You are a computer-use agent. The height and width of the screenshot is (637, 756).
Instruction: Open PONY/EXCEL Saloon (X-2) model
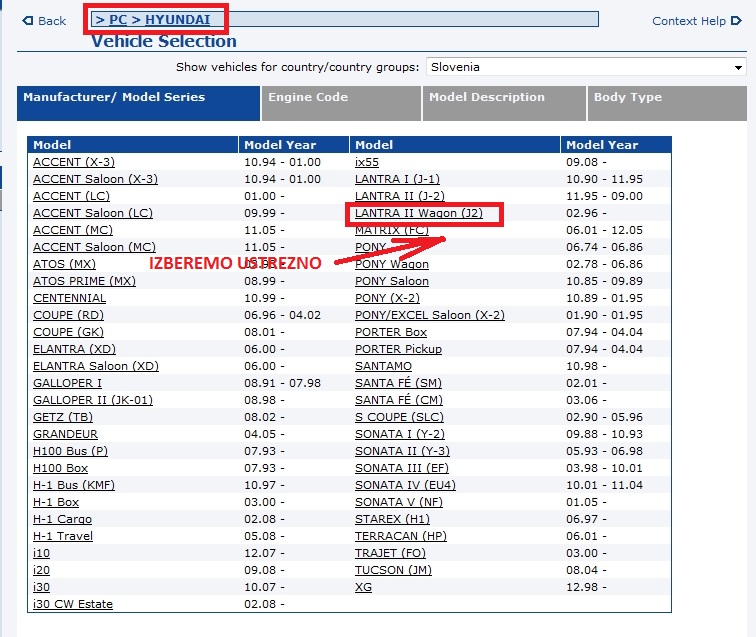coord(430,315)
